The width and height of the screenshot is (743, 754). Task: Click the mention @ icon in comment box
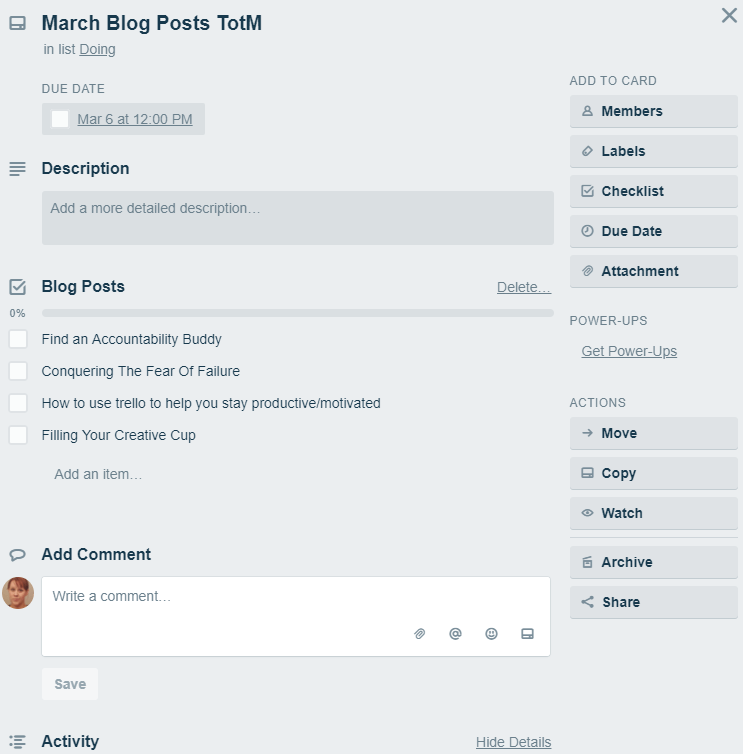pos(455,634)
